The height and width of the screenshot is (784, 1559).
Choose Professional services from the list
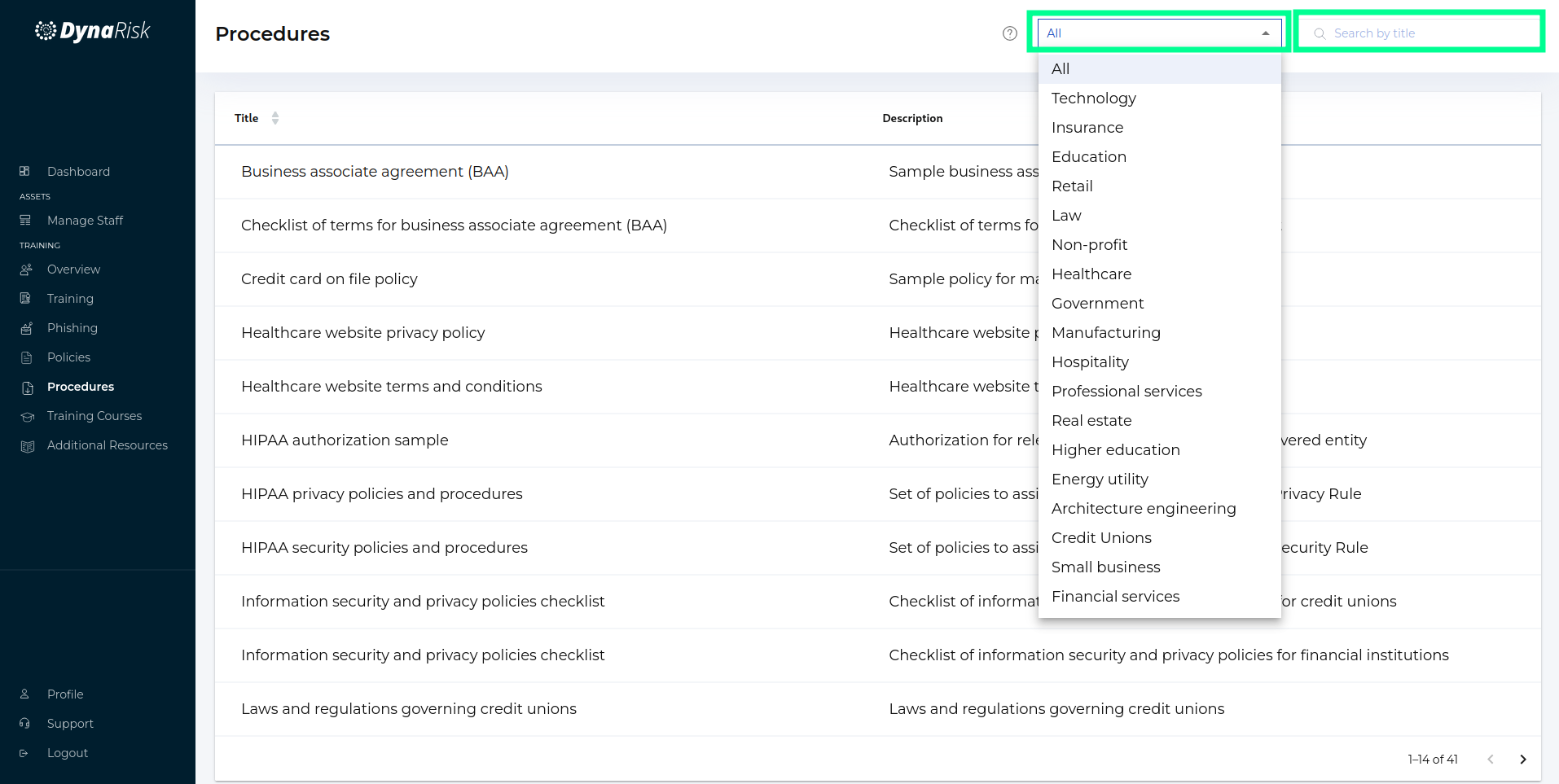point(1160,392)
